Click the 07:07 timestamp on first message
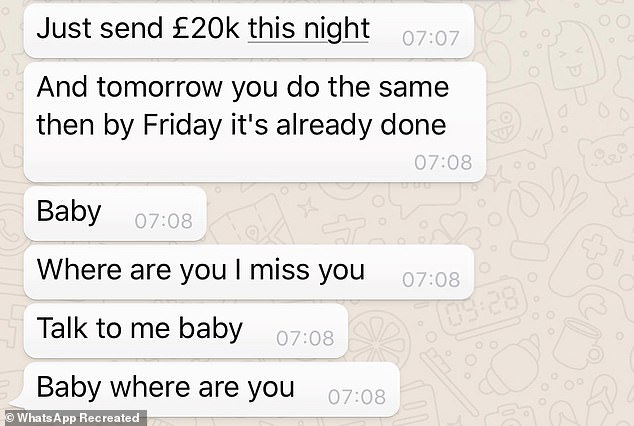This screenshot has height=426, width=634. click(431, 39)
